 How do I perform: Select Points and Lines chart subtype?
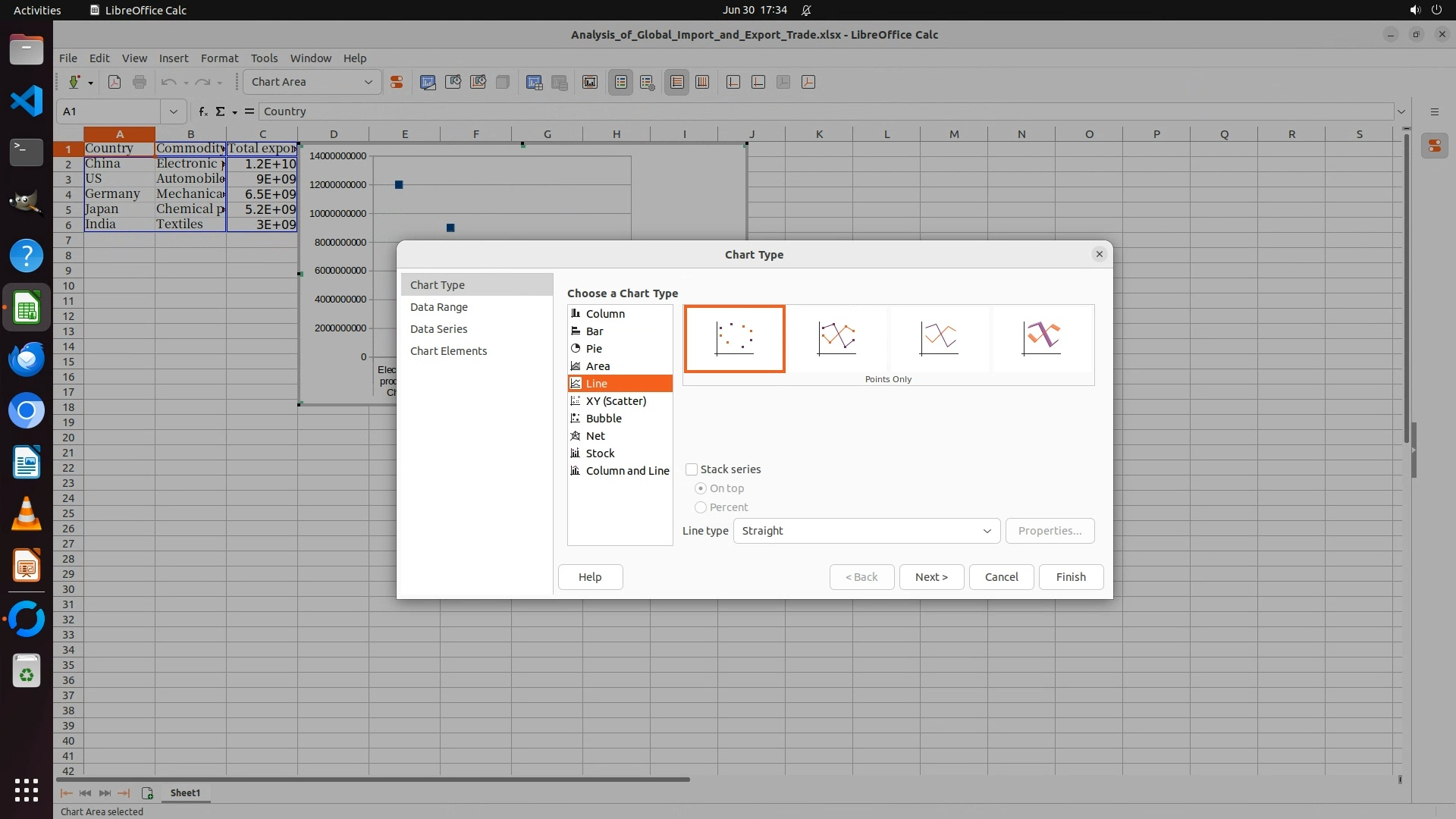(x=836, y=338)
